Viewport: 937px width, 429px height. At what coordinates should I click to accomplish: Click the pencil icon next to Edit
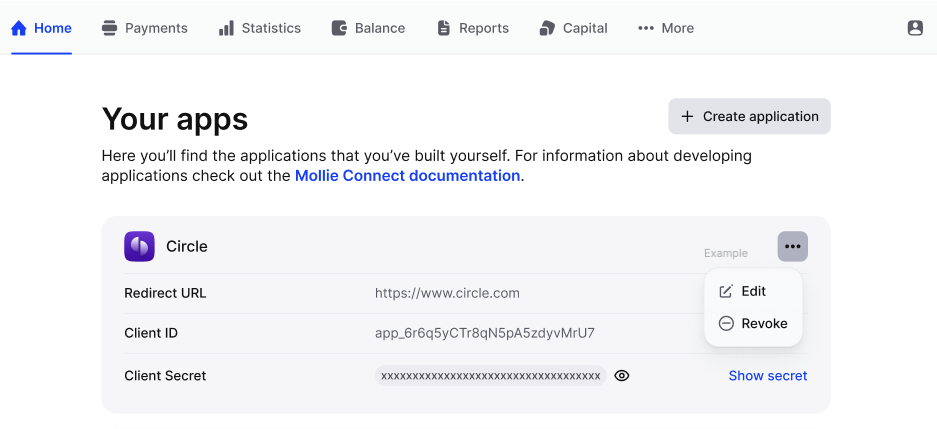[x=726, y=292]
